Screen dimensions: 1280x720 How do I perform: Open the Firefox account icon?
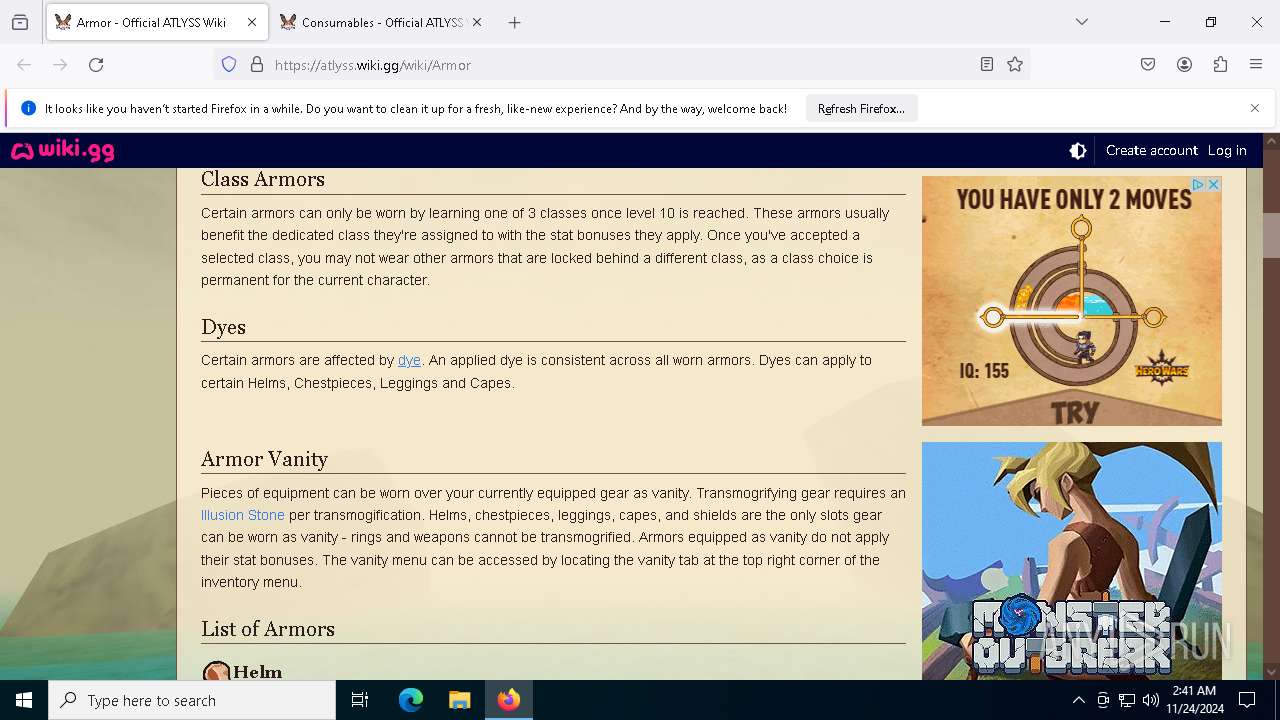coord(1184,65)
